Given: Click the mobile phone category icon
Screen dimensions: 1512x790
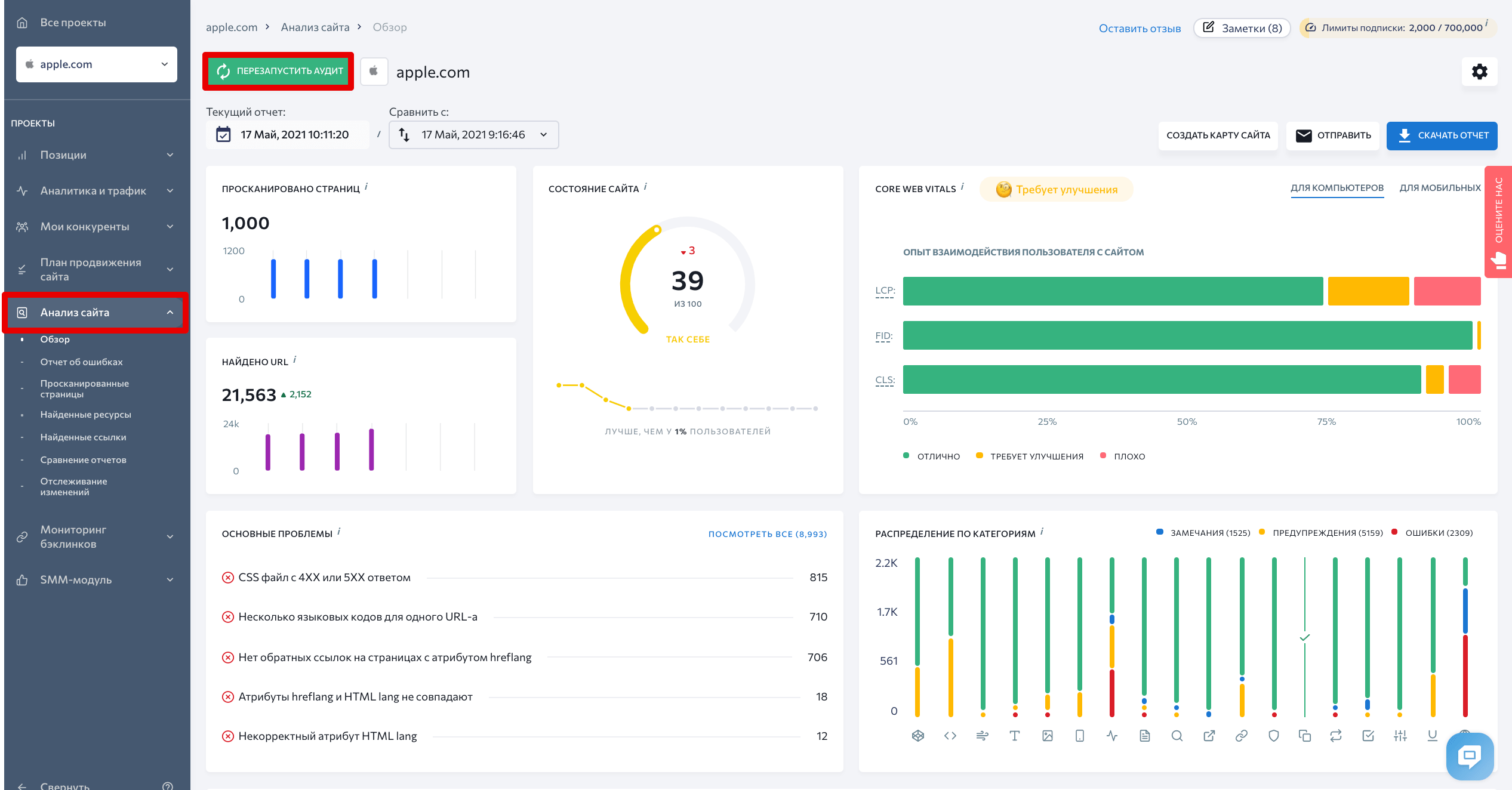Looking at the screenshot, I should coord(1080,736).
